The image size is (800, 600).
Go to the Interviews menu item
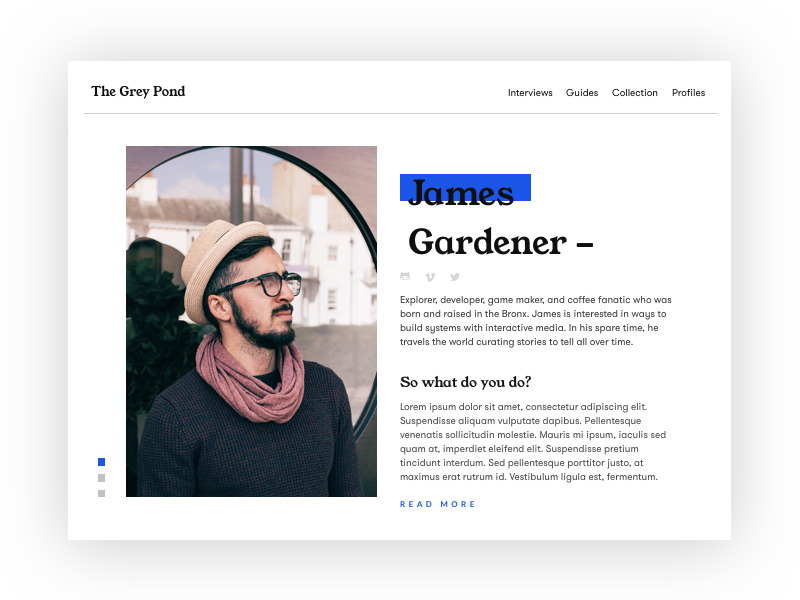click(530, 93)
